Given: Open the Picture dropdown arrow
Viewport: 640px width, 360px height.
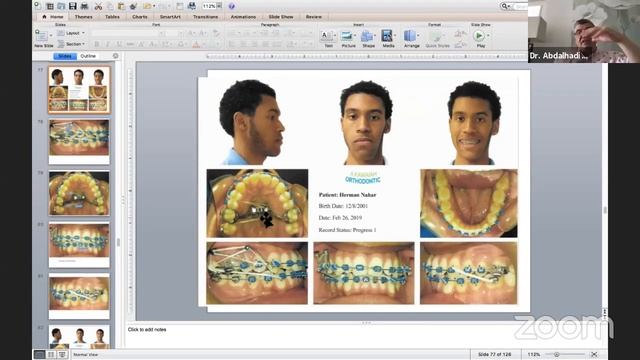Looking at the screenshot, I should coord(355,36).
